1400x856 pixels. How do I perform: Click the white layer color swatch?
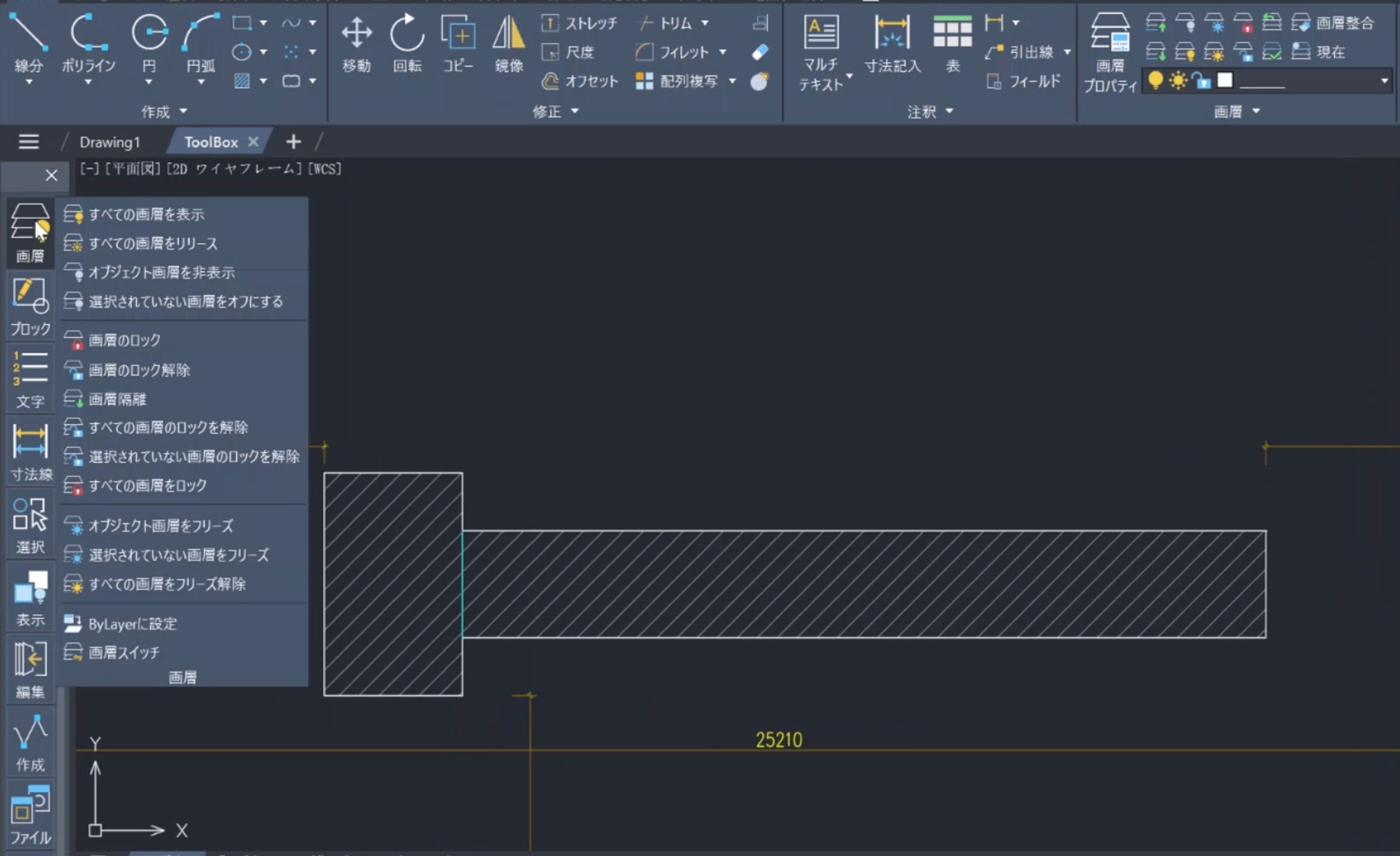coord(1225,80)
